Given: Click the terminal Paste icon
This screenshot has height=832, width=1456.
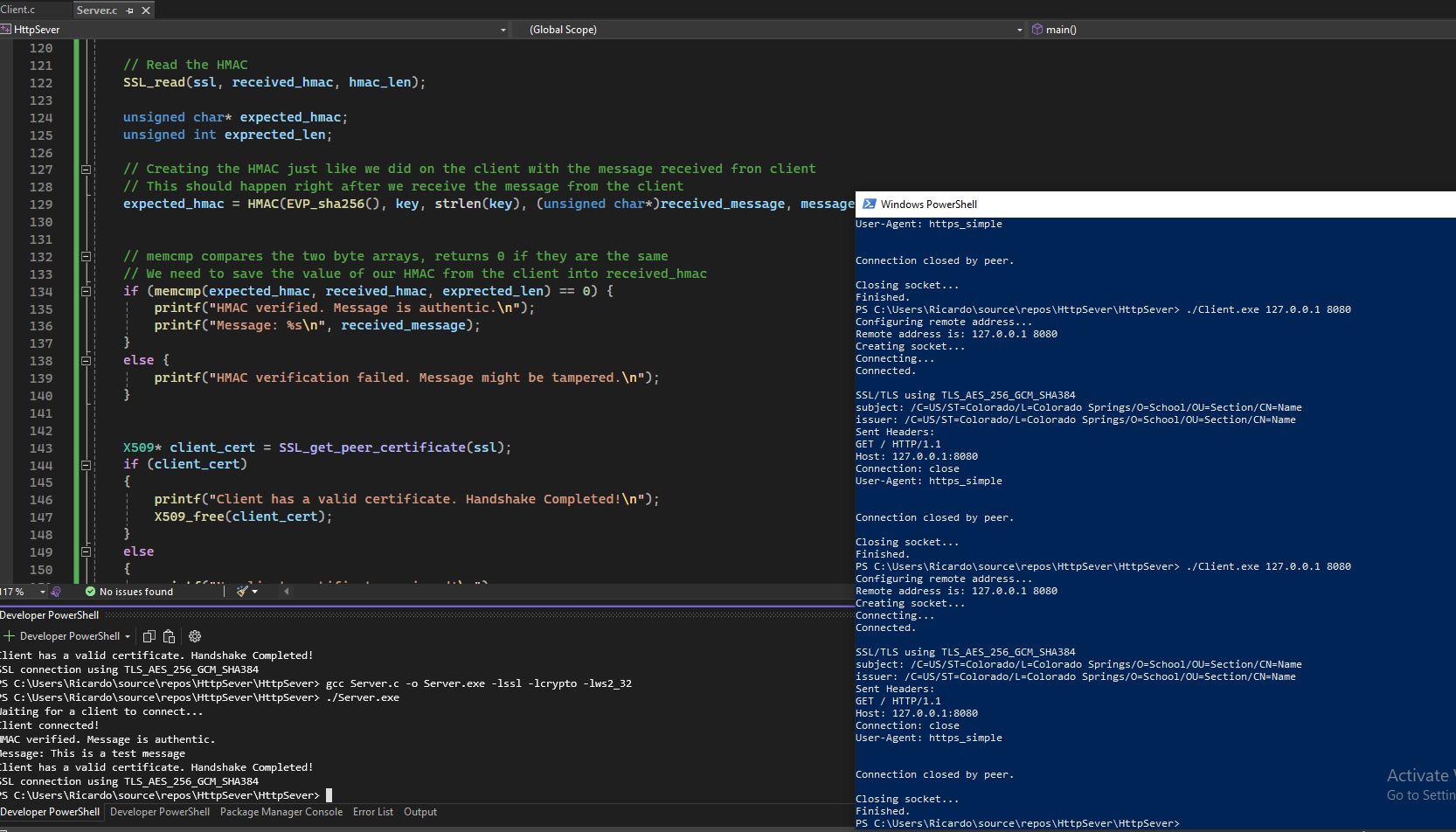Looking at the screenshot, I should click(170, 636).
